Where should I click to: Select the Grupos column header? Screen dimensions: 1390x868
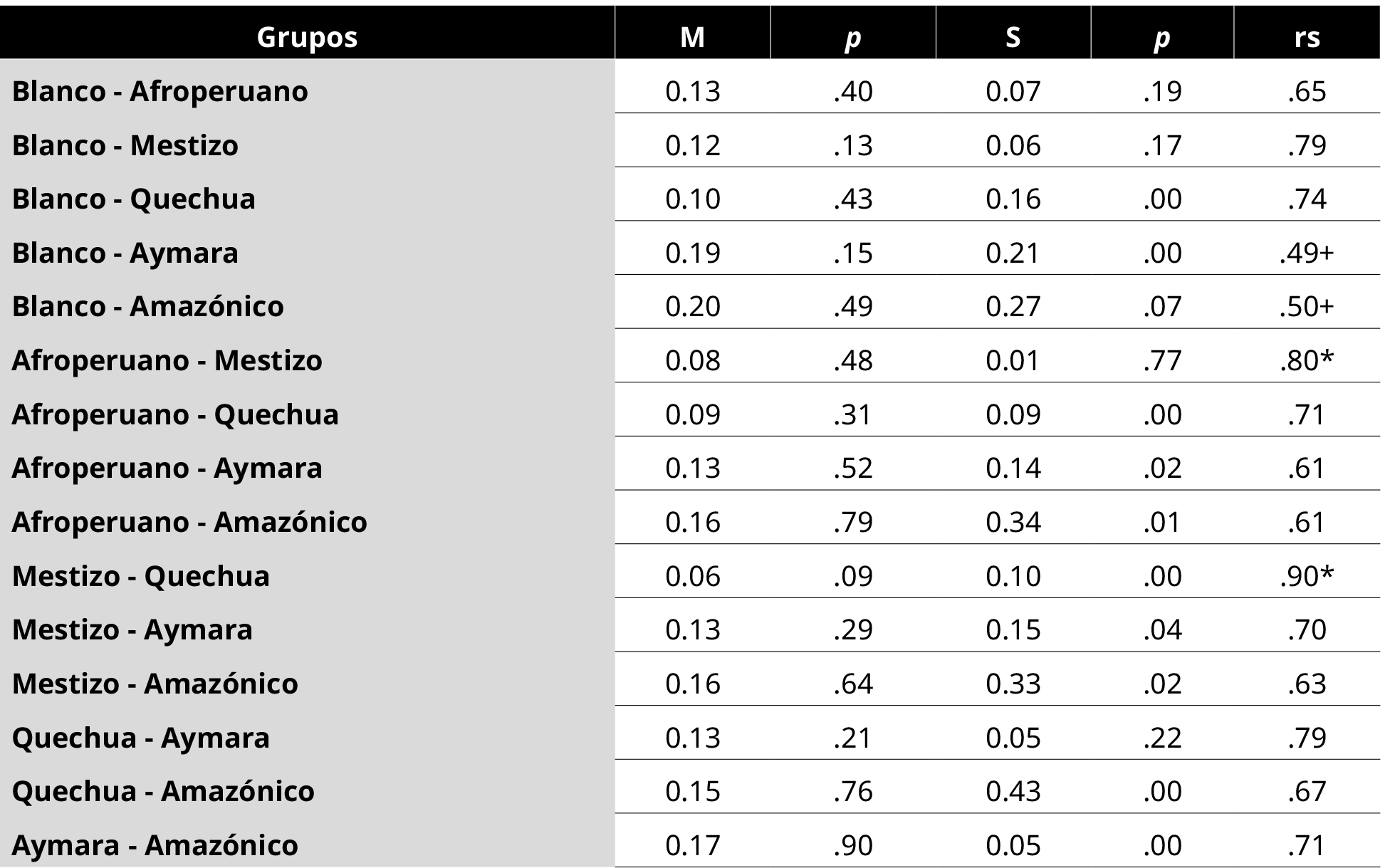click(x=307, y=37)
